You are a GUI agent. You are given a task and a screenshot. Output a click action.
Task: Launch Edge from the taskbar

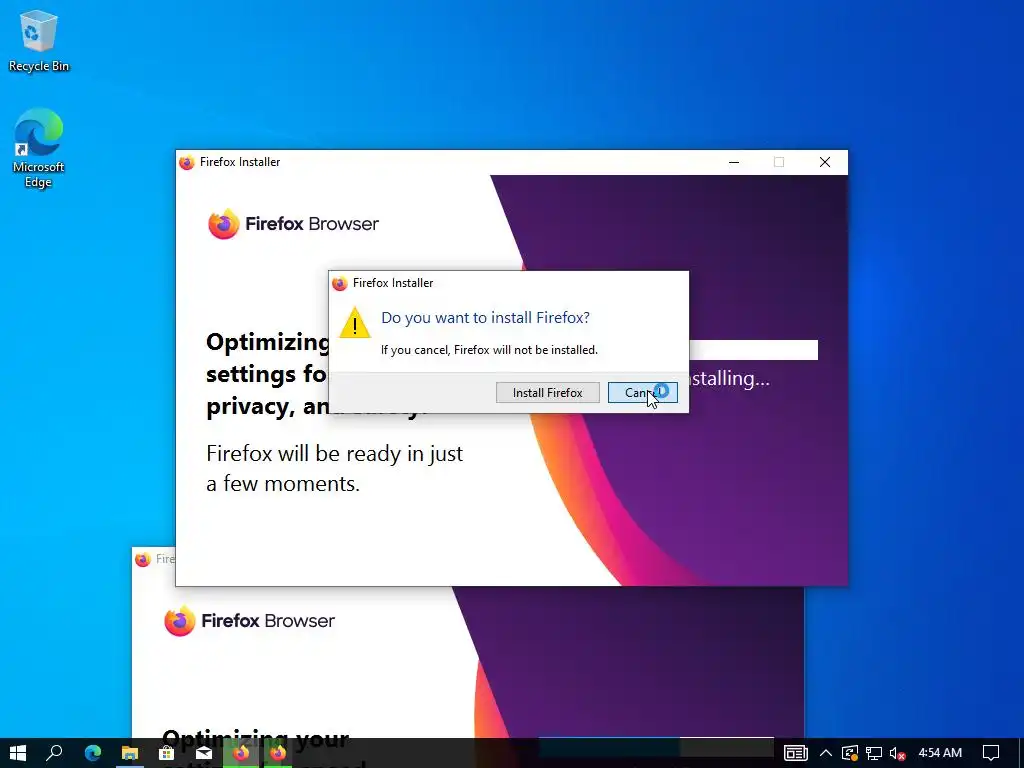pyautogui.click(x=93, y=753)
